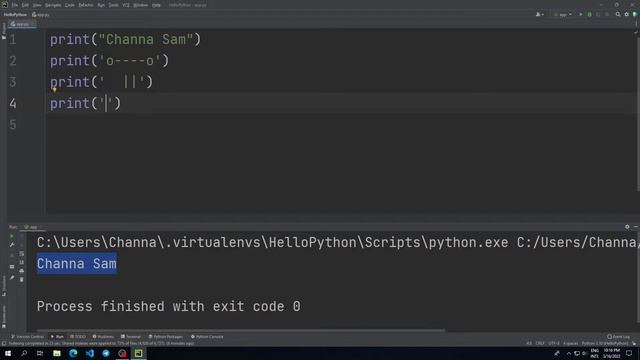Open File Explorer from taskbar
The width and height of the screenshot is (640, 360).
click(57, 353)
